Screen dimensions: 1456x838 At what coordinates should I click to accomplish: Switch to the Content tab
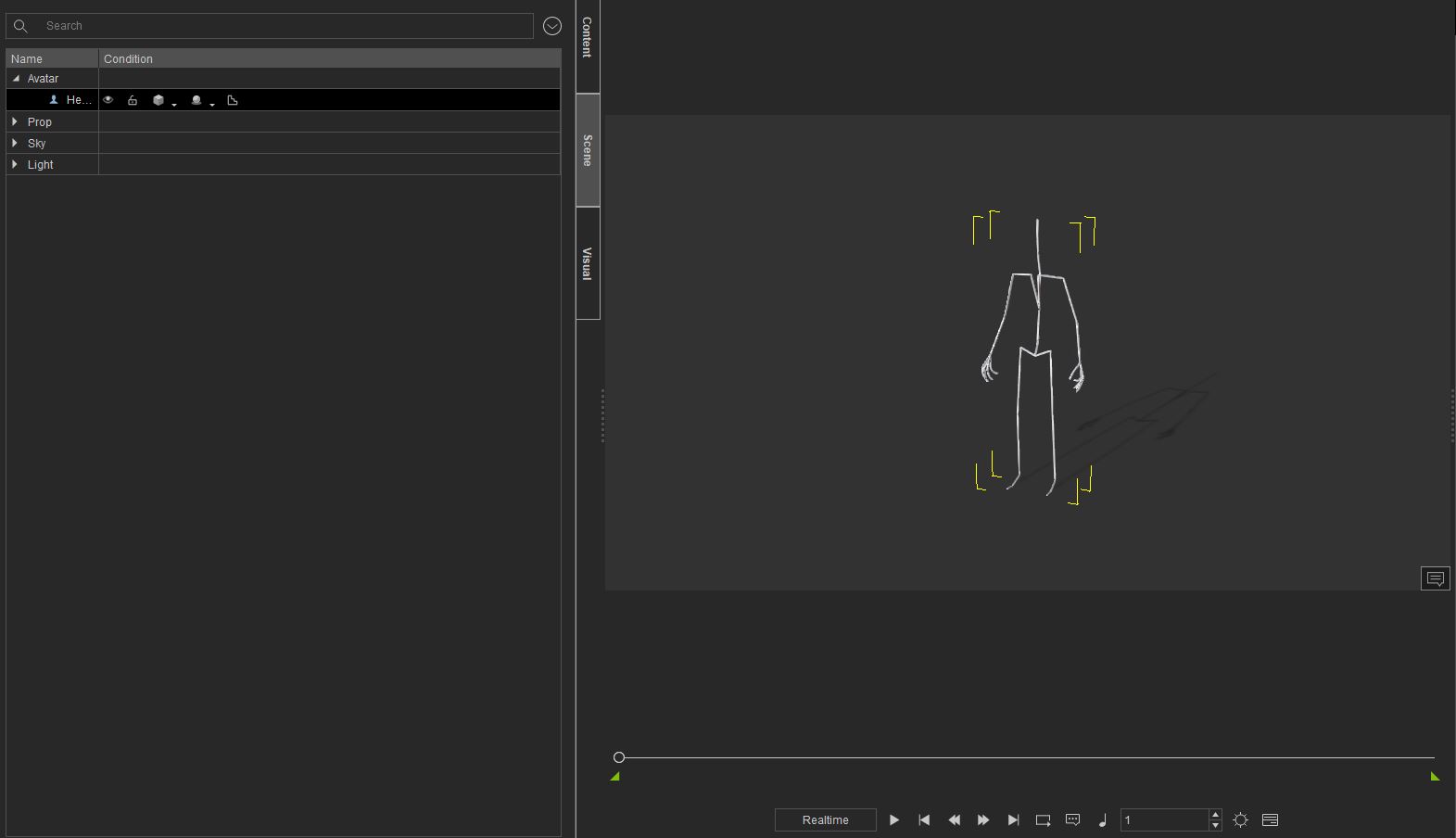(588, 46)
